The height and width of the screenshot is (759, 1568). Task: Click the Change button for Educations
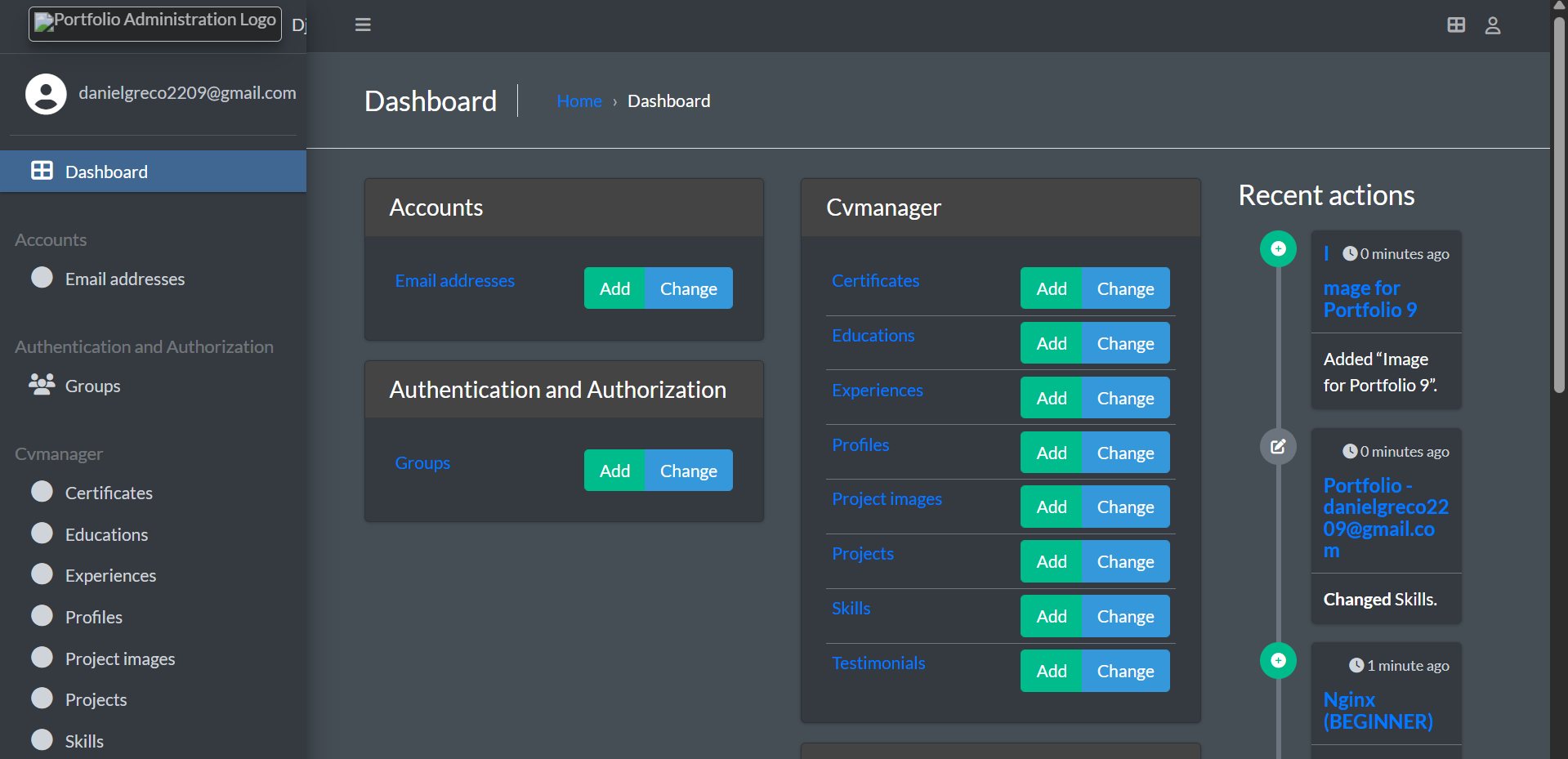coord(1125,343)
